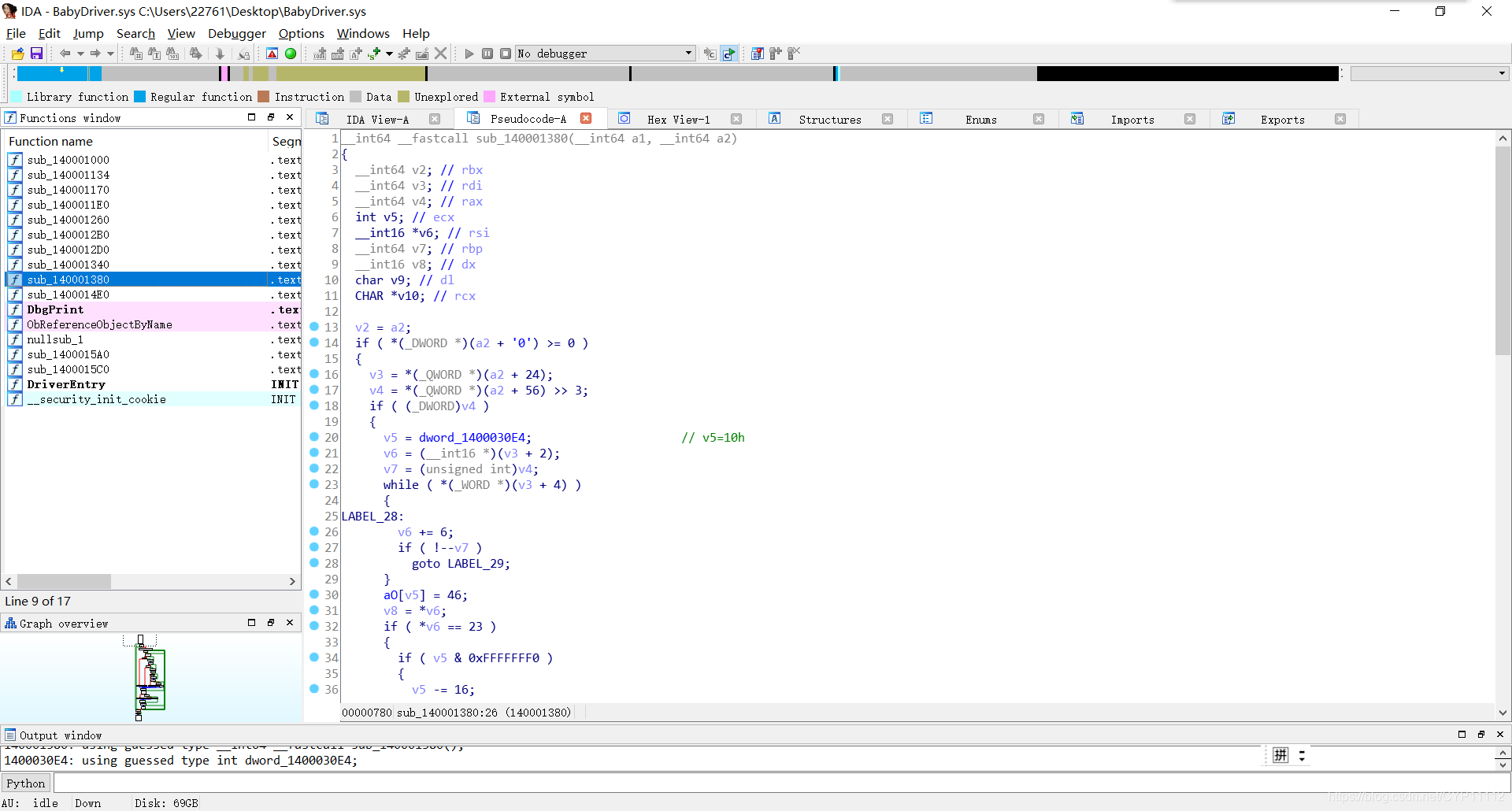The height and width of the screenshot is (811, 1512).
Task: Toggle breakpoint dot on line 14
Action: click(x=314, y=343)
